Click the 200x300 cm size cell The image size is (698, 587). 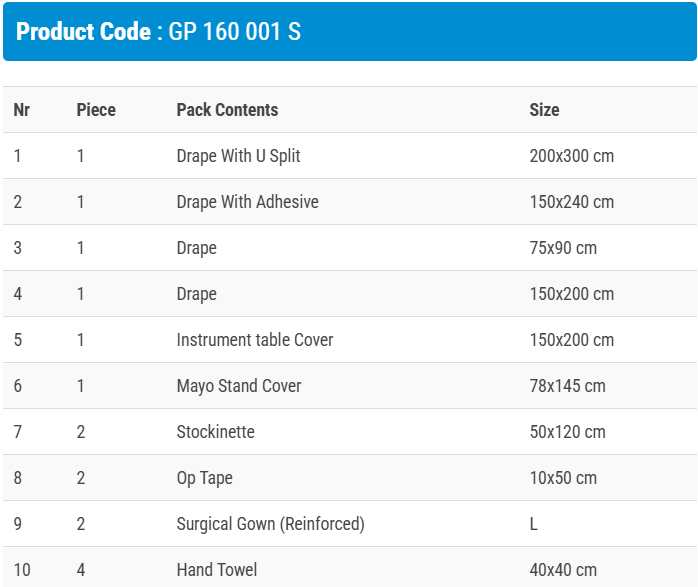coord(571,156)
